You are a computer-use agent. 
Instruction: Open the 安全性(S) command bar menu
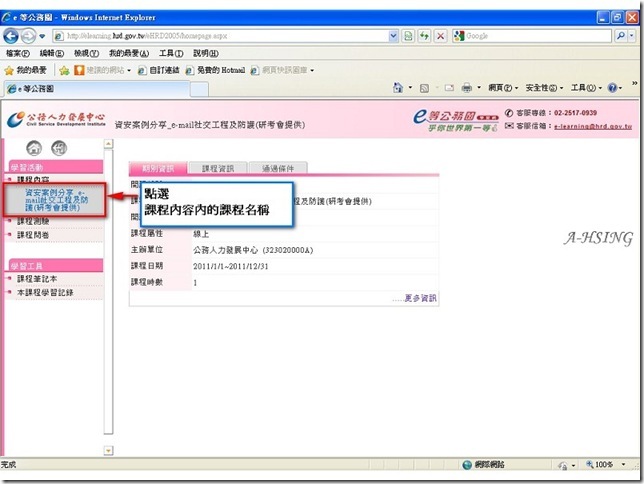tap(544, 88)
